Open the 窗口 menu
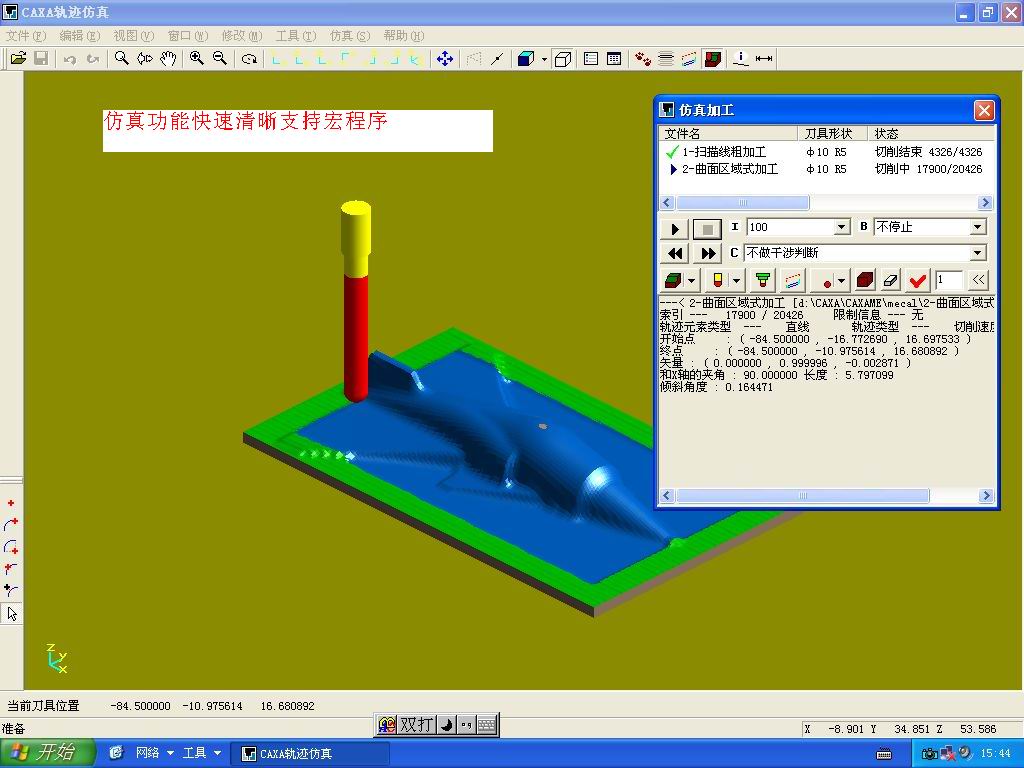The image size is (1024, 768). click(x=187, y=35)
